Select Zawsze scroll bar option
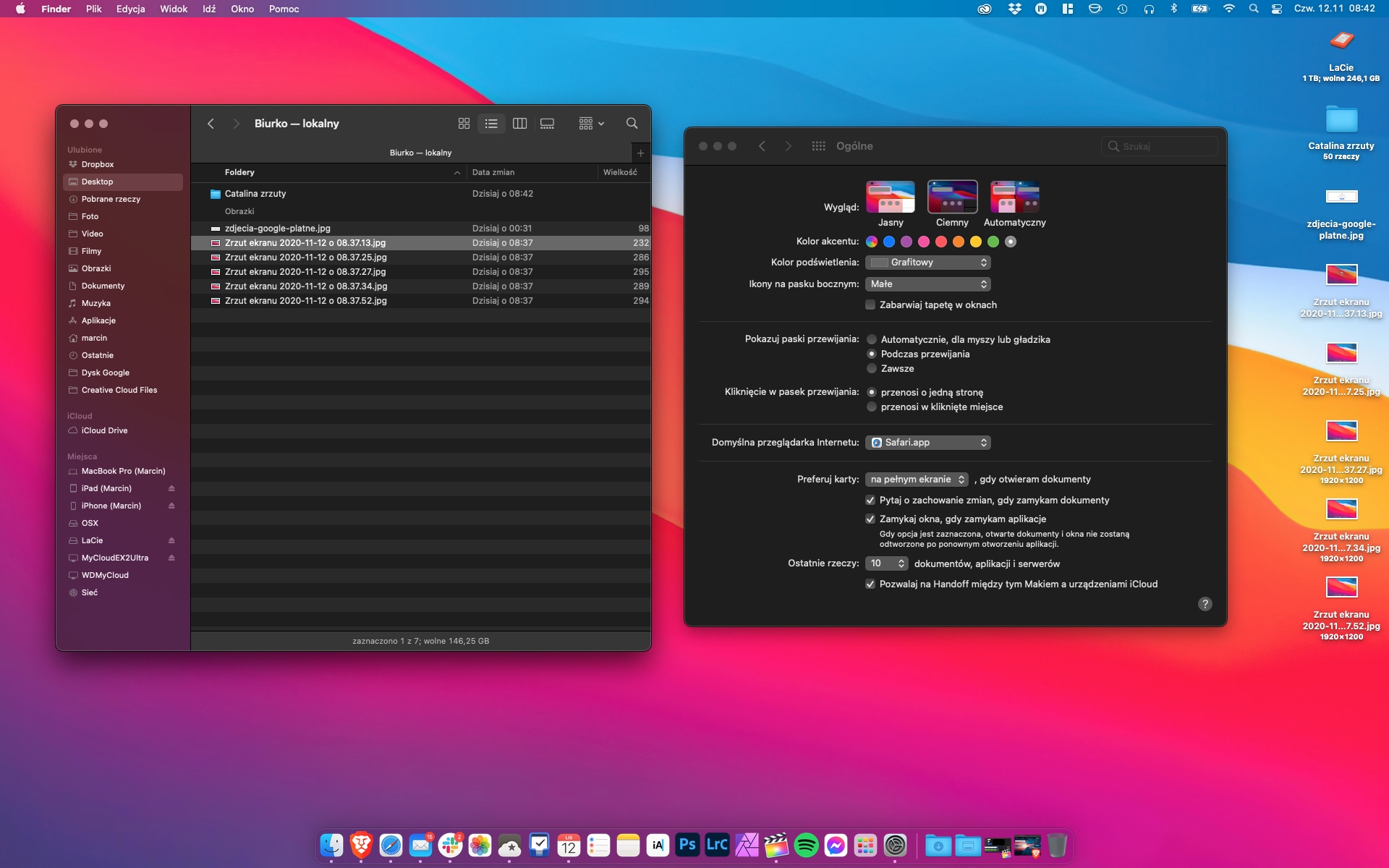 click(872, 368)
